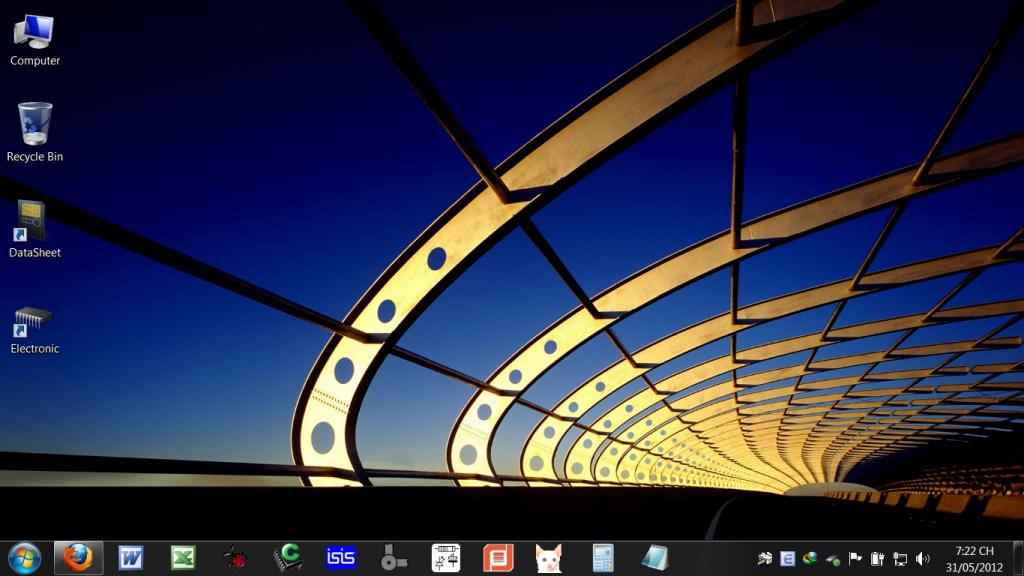The height and width of the screenshot is (576, 1024).
Task: Select the DataSheet shortcut icon
Action: (34, 229)
